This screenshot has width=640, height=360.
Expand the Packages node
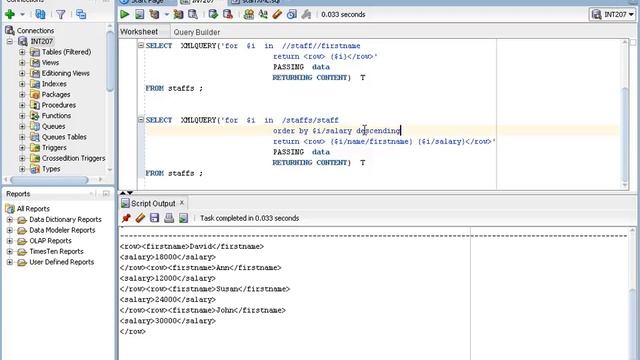[x=22, y=94]
